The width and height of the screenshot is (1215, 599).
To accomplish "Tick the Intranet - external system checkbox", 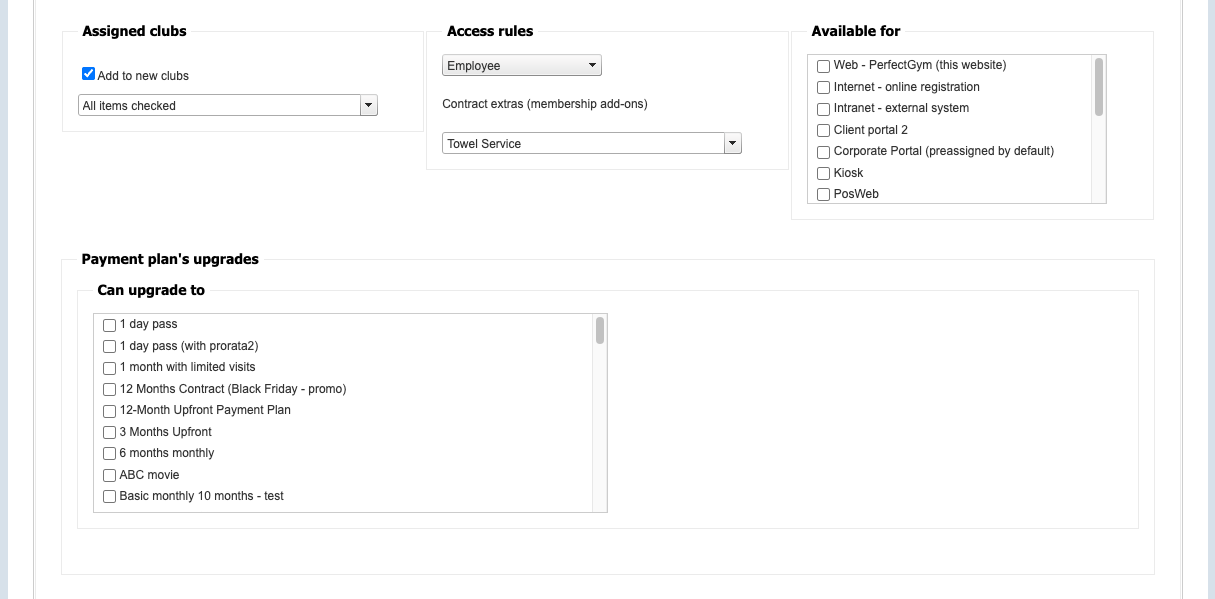I will pos(823,109).
